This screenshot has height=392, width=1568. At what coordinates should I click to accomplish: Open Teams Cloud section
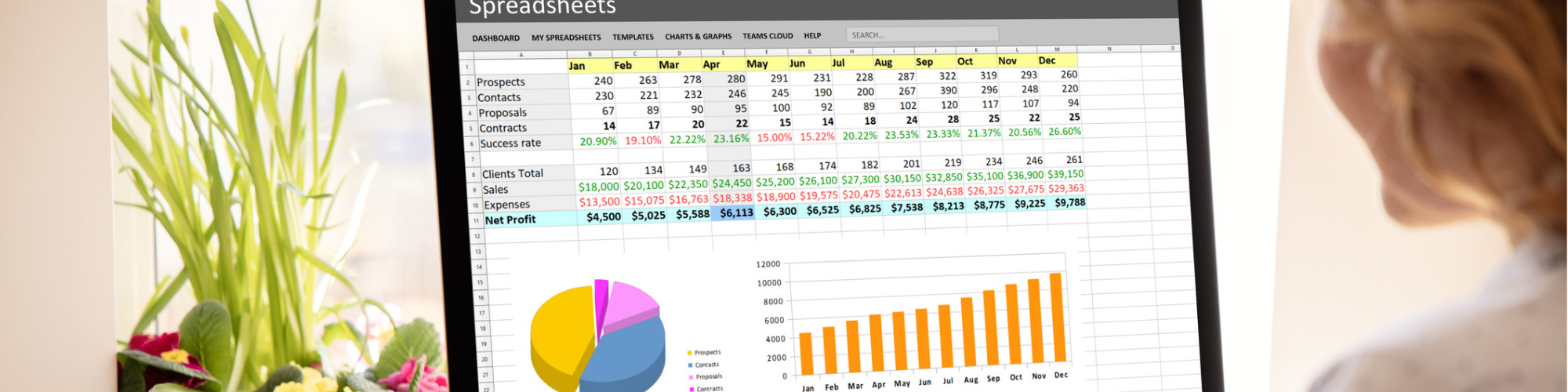point(768,35)
